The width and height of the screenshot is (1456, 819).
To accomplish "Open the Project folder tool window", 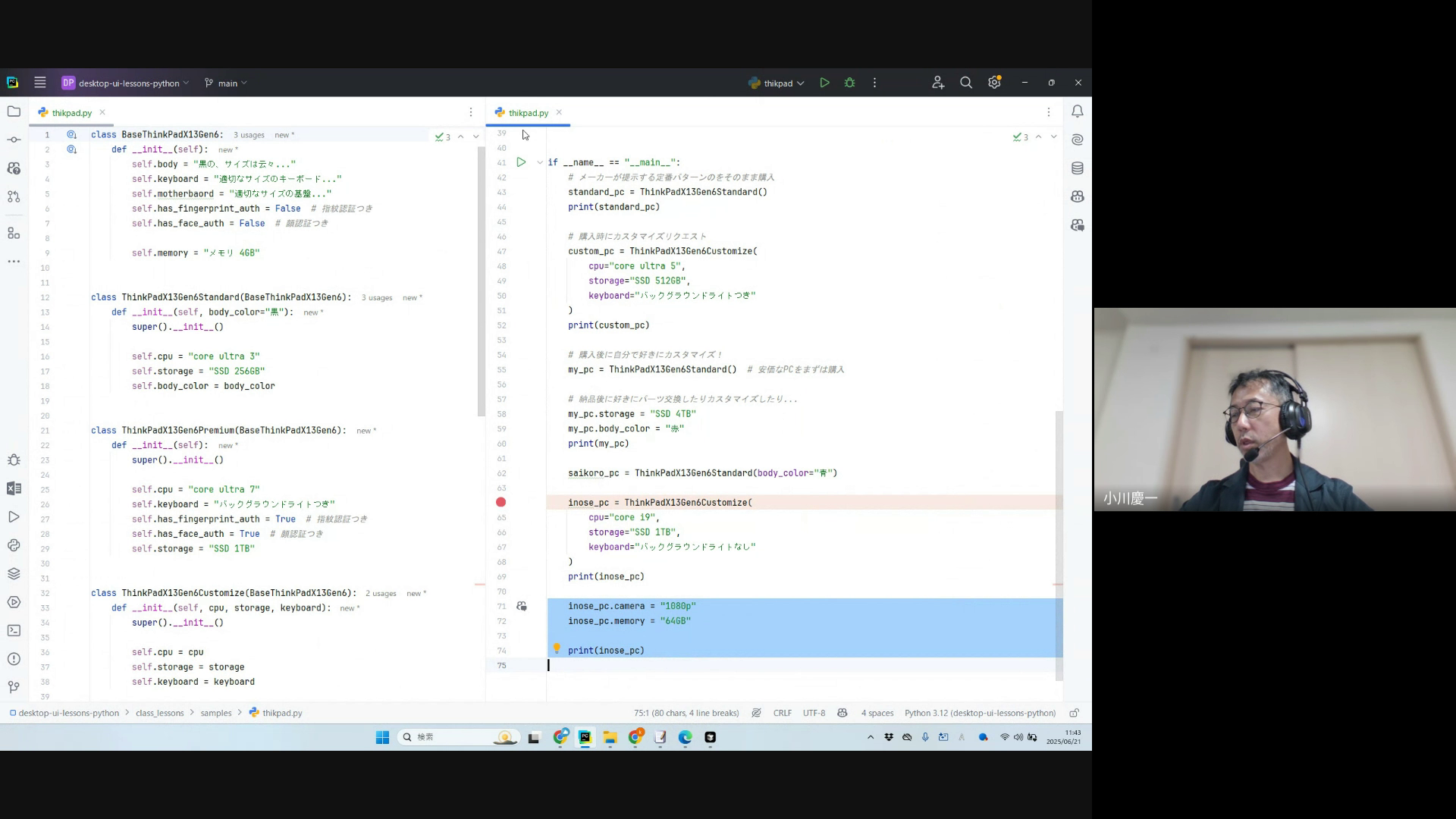I will tap(14, 111).
